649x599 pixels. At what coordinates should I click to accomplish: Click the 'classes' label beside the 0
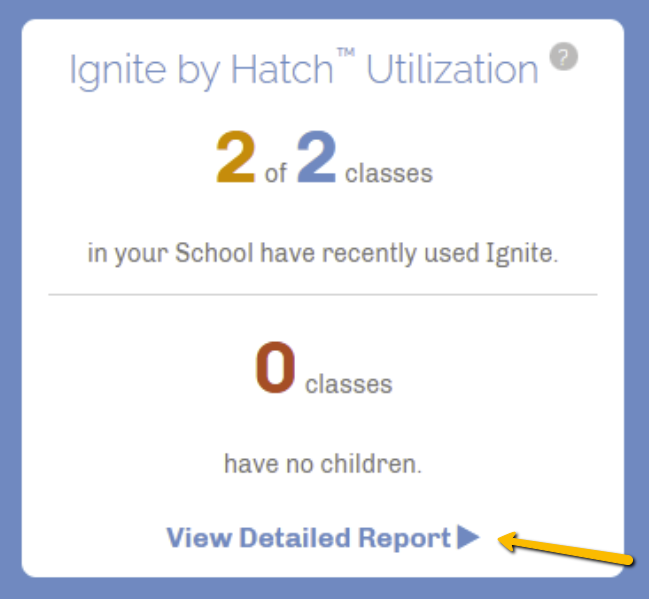point(348,383)
